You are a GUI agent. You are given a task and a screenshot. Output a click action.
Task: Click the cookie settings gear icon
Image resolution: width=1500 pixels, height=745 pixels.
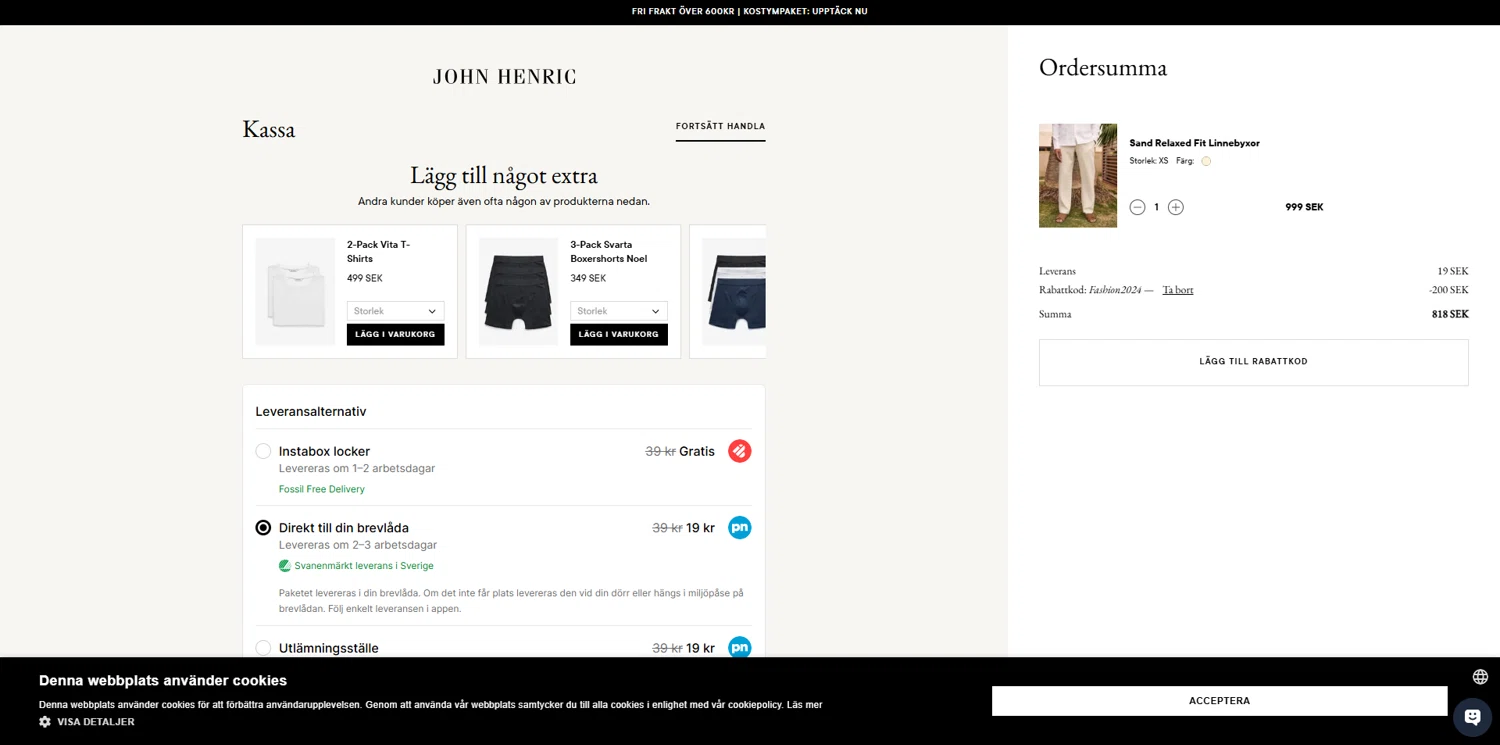coord(45,721)
